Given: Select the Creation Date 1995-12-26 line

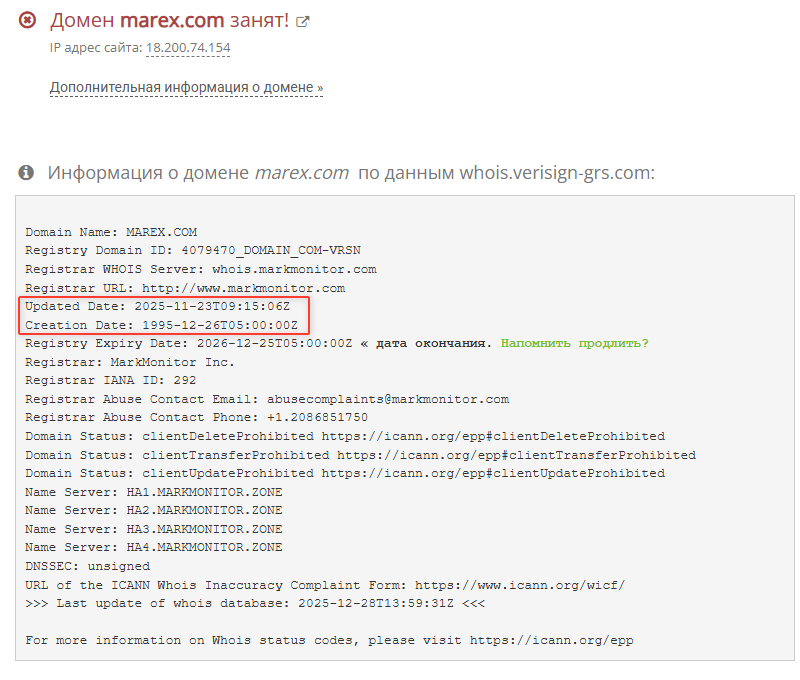Looking at the screenshot, I should pos(162,325).
